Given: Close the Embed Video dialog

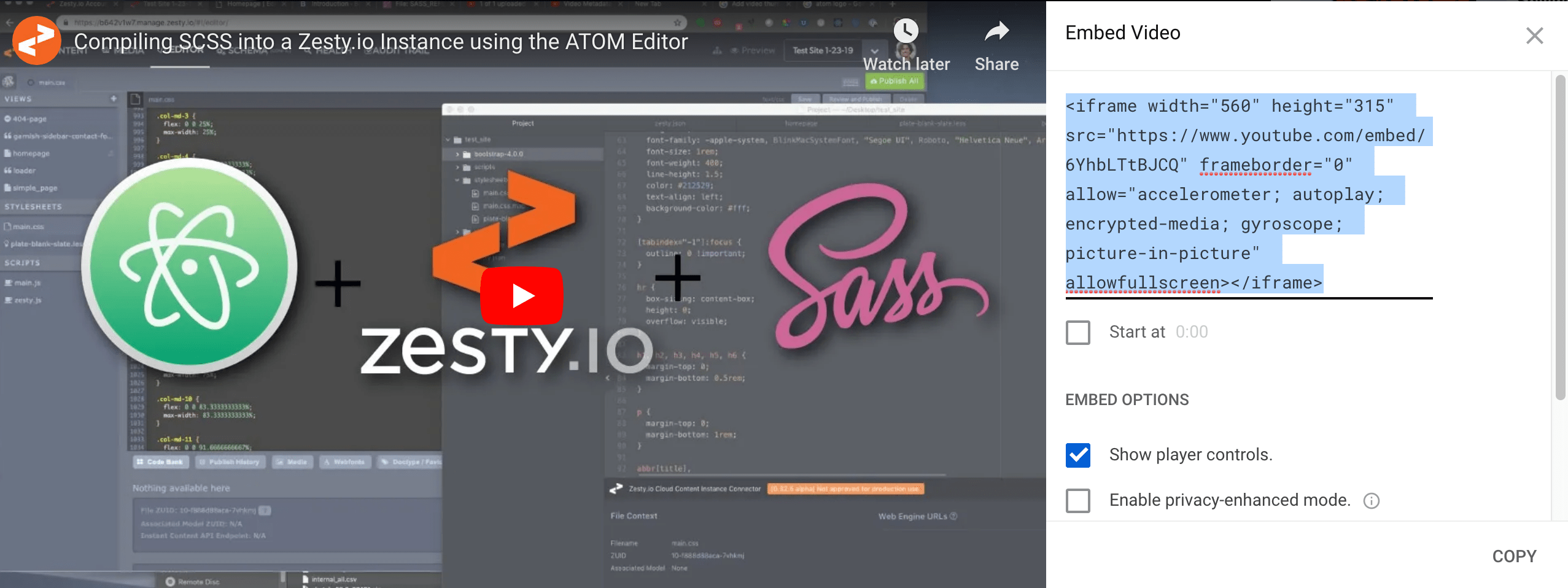Looking at the screenshot, I should (1534, 36).
